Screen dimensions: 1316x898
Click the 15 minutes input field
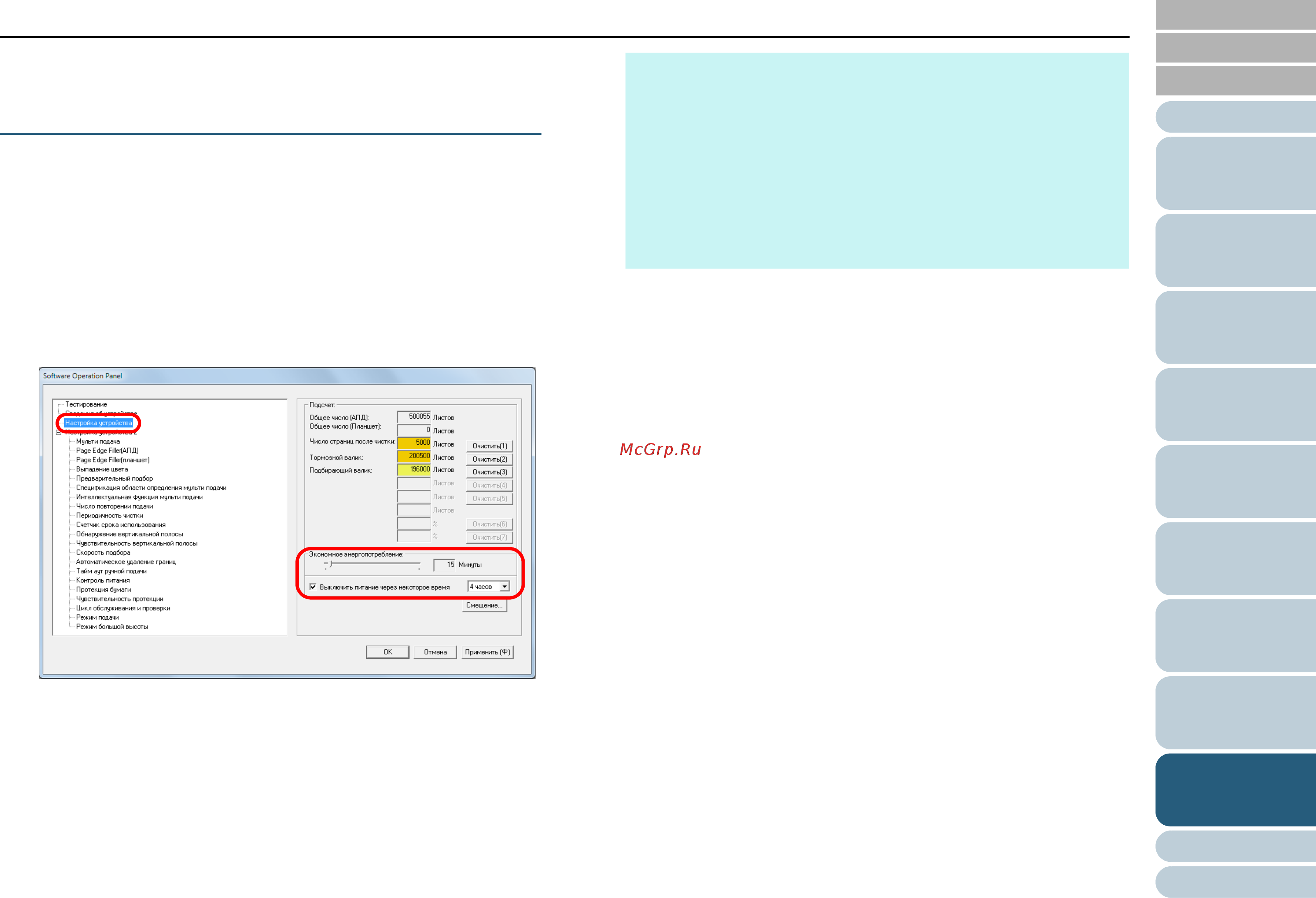pyautogui.click(x=444, y=564)
